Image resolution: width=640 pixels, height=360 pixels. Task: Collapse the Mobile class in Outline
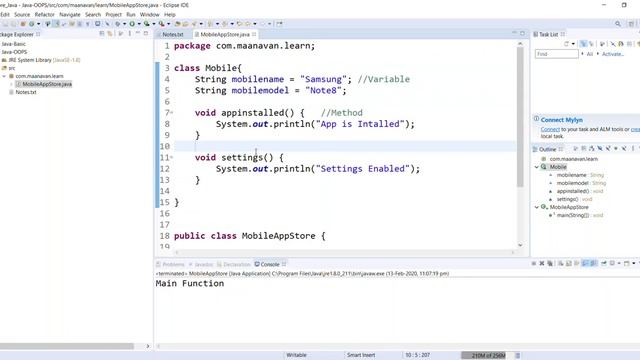[x=536, y=167]
